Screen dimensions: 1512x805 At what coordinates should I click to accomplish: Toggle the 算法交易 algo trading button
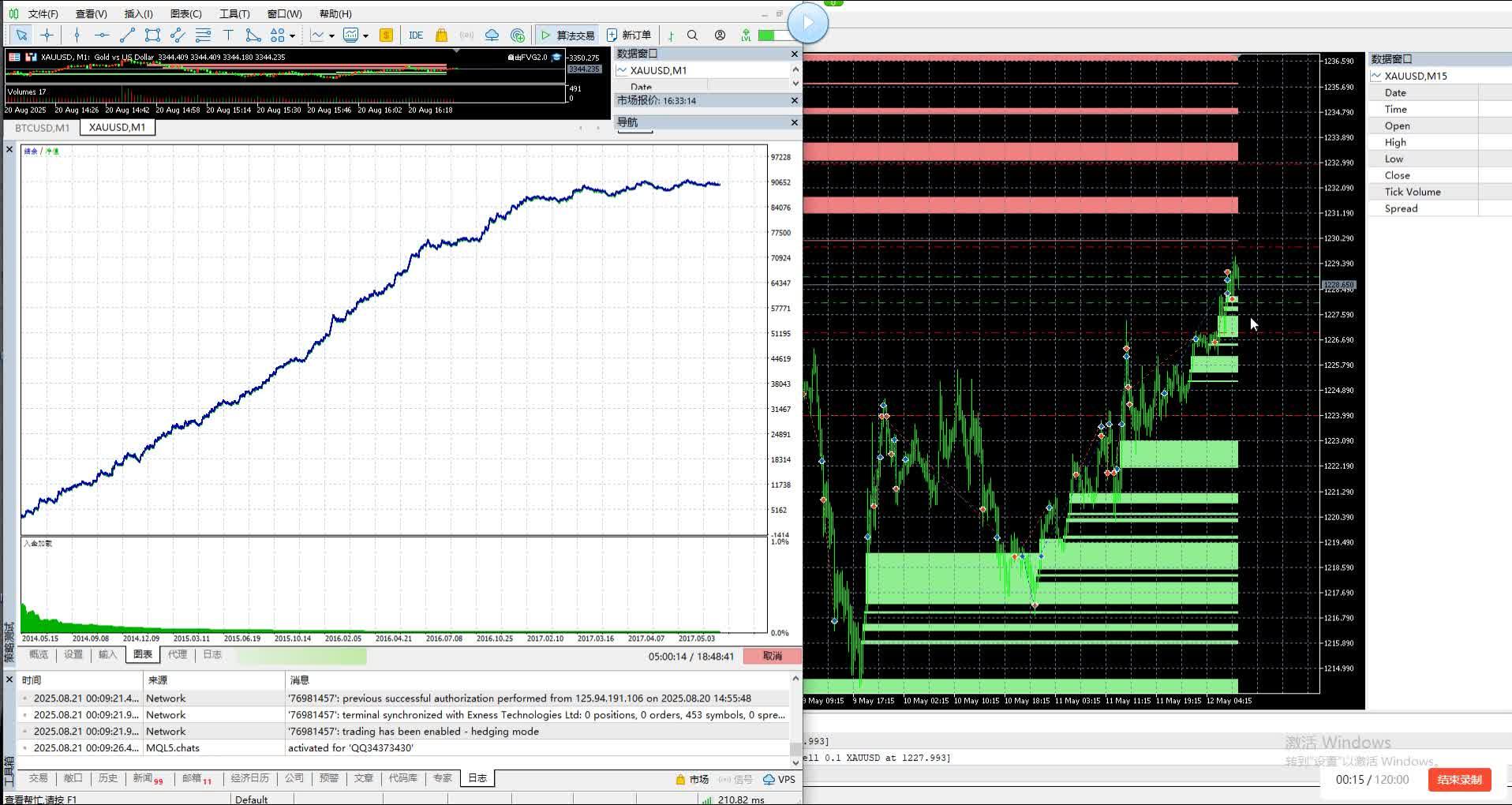click(567, 35)
